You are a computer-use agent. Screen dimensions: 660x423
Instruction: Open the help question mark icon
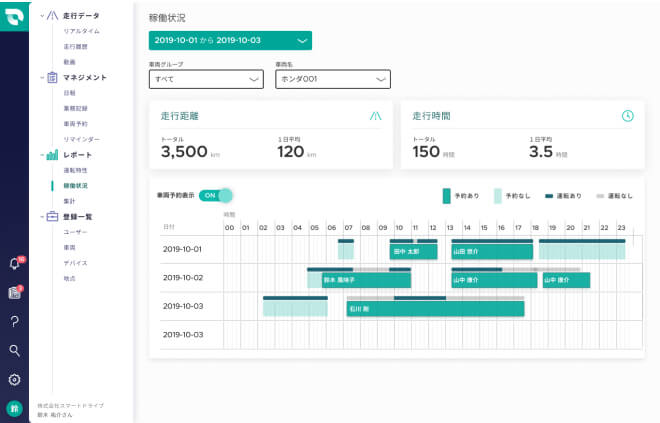[14, 322]
